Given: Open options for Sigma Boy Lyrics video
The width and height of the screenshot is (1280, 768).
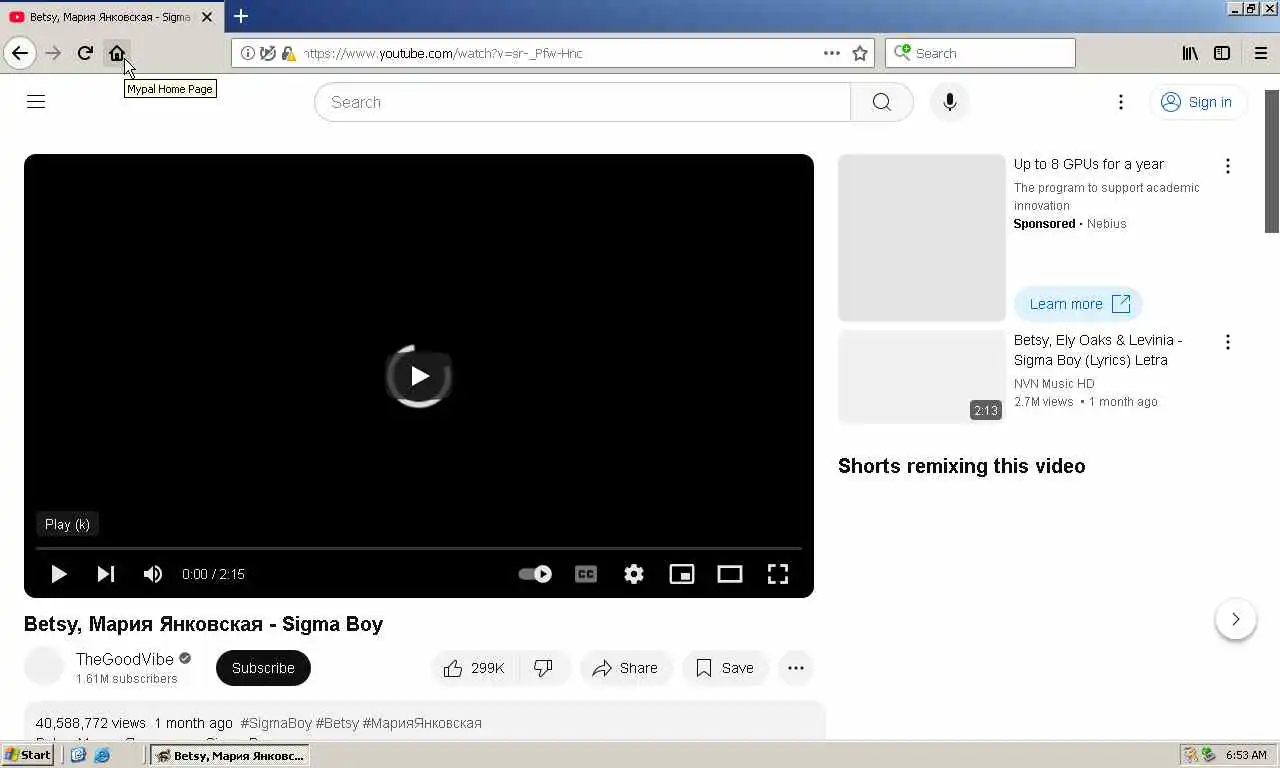Looking at the screenshot, I should (x=1228, y=342).
